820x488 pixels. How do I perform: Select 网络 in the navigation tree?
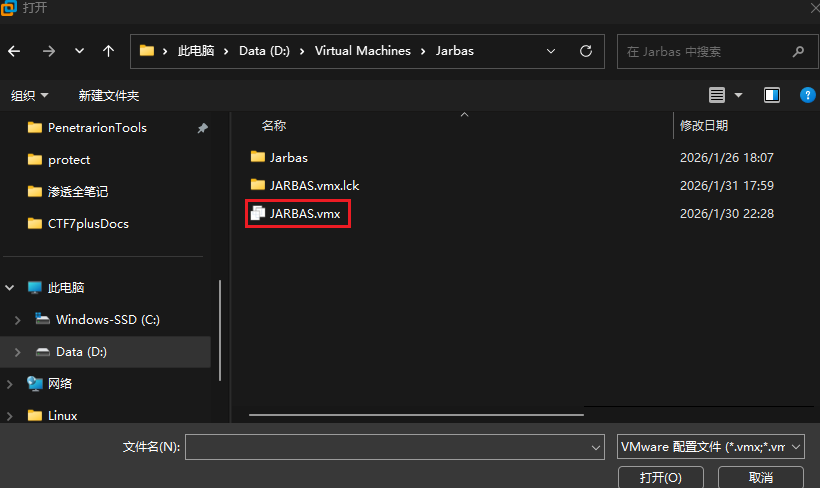pyautogui.click(x=60, y=383)
